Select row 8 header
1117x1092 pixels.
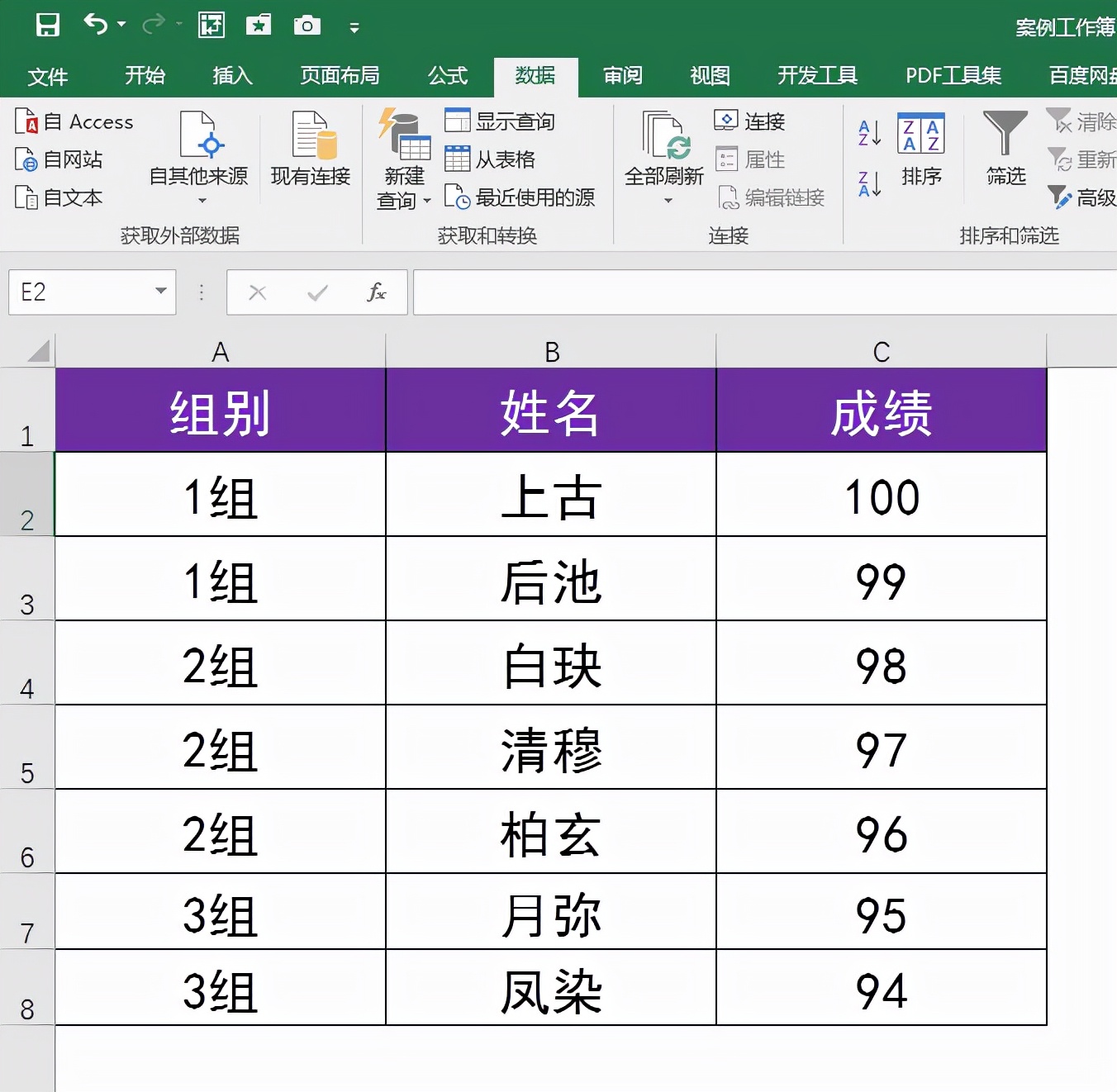click(27, 988)
